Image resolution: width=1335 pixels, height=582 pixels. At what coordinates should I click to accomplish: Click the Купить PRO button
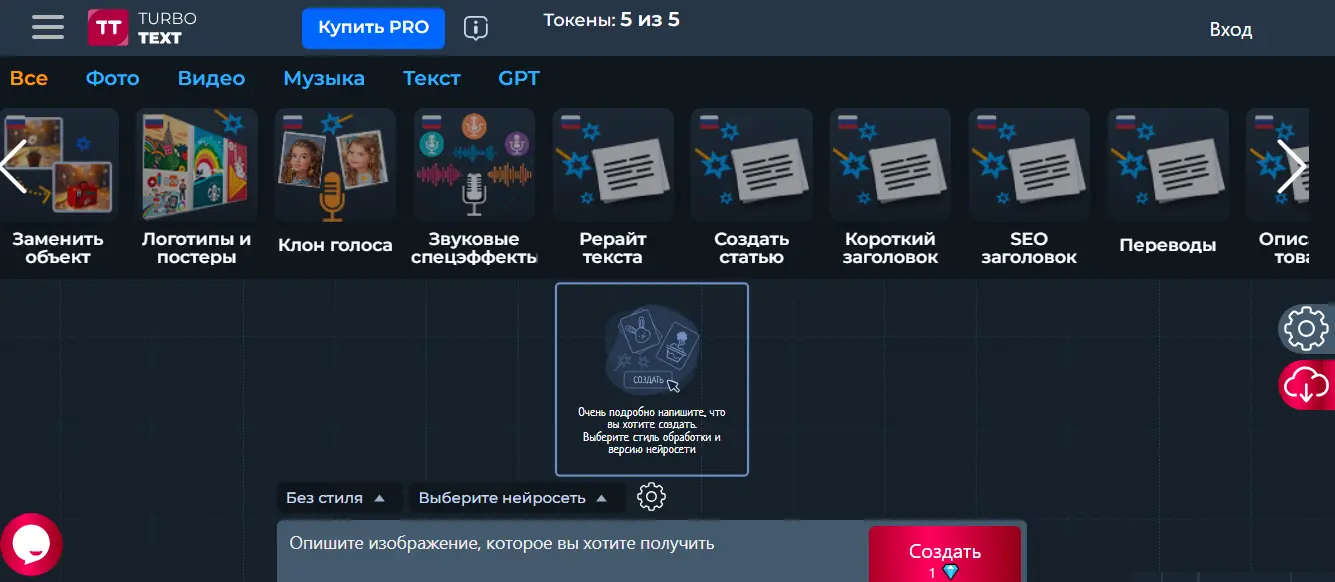click(x=373, y=28)
